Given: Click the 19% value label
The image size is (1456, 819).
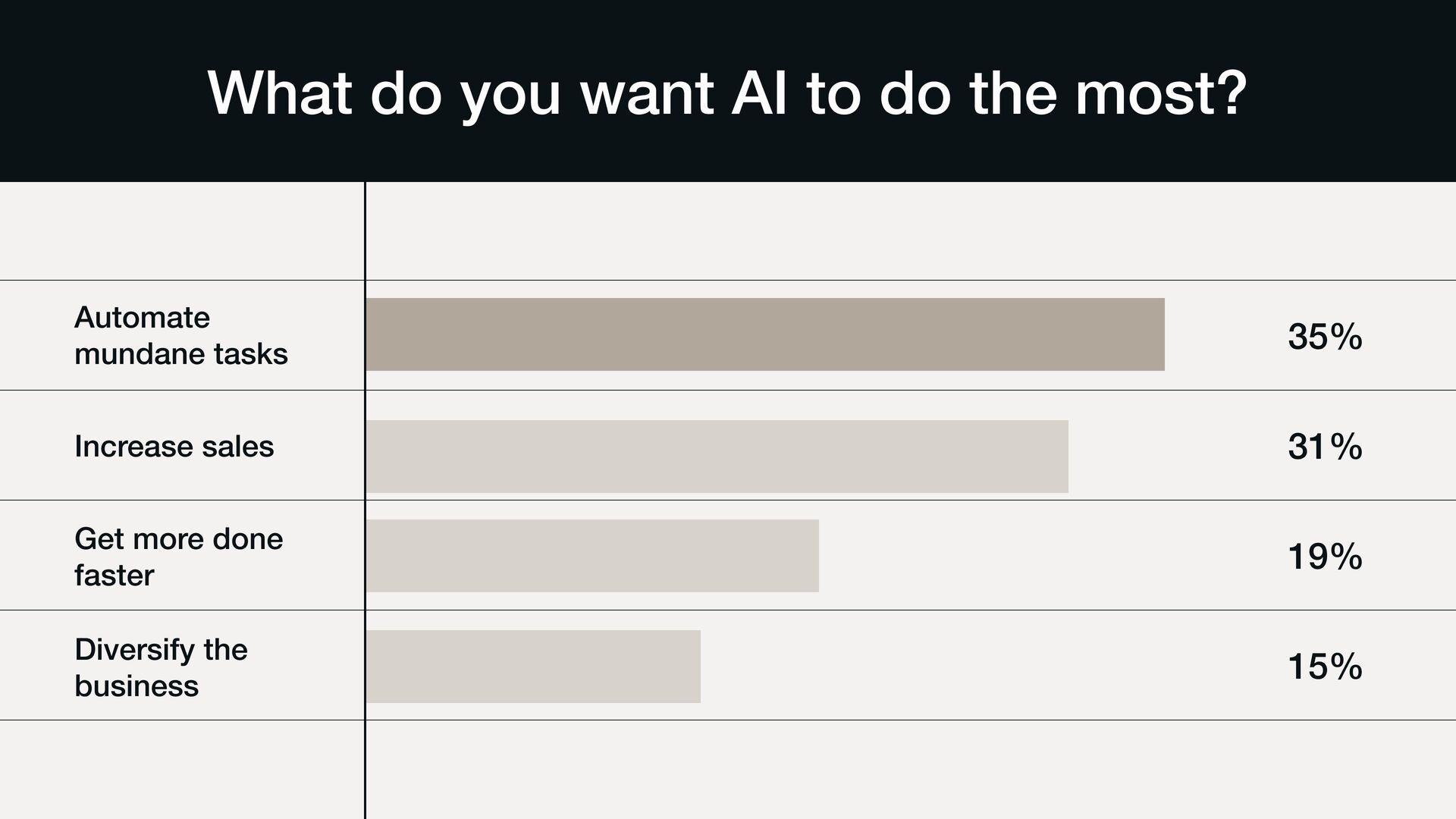Looking at the screenshot, I should click(1324, 557).
